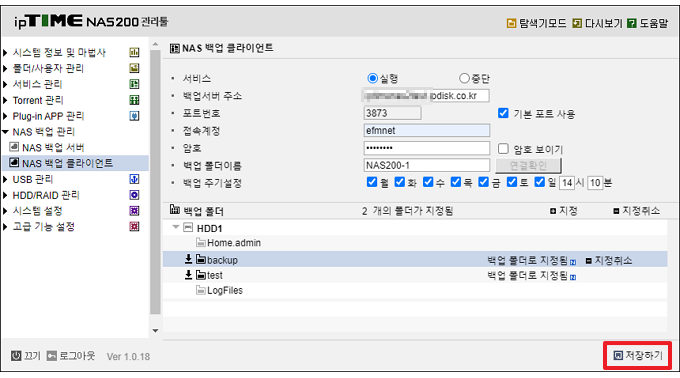Collapse NAS 백업 관리 tree arrow
This screenshot has width=680, height=378.
point(5,132)
